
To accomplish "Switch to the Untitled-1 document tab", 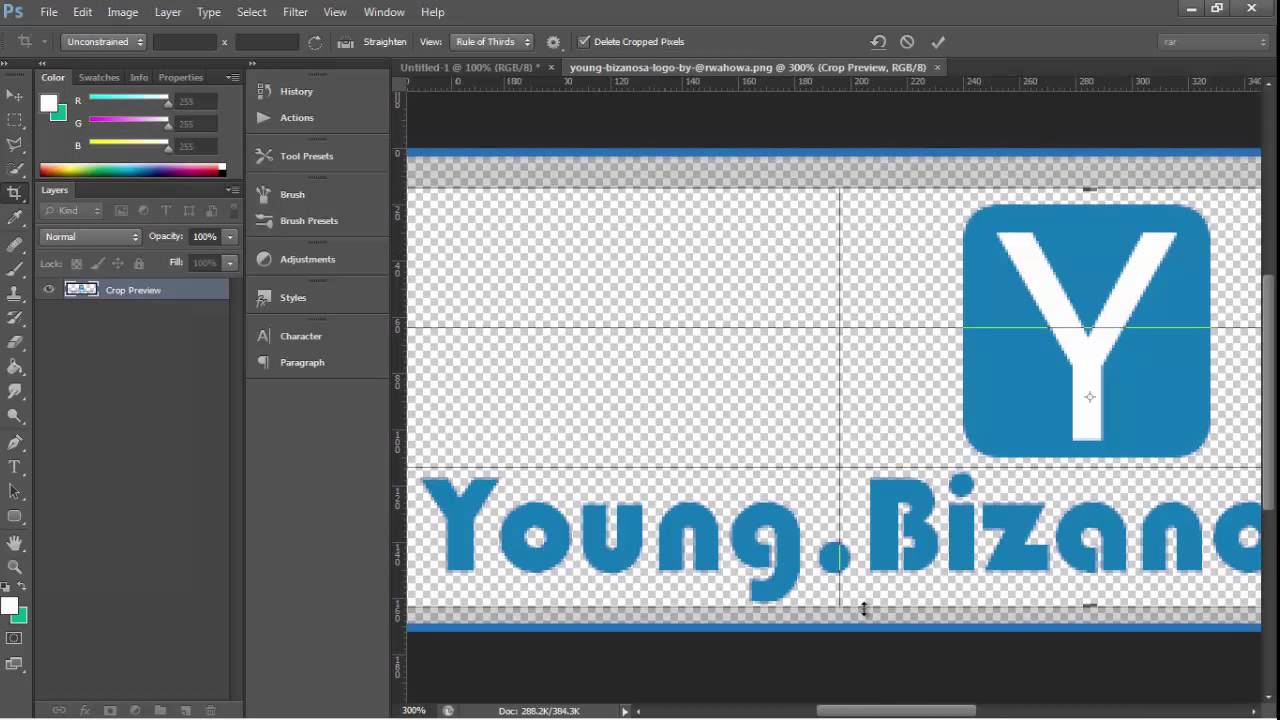I will (x=470, y=67).
